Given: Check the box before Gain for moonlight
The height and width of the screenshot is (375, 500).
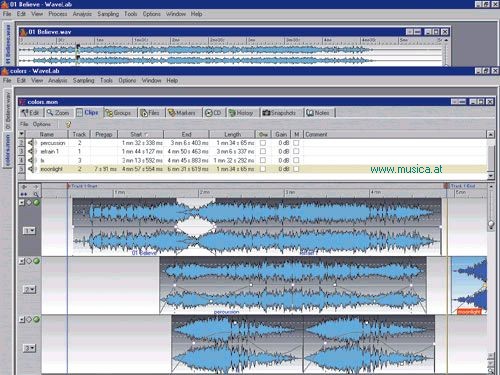Looking at the screenshot, I should pyautogui.click(x=263, y=169).
